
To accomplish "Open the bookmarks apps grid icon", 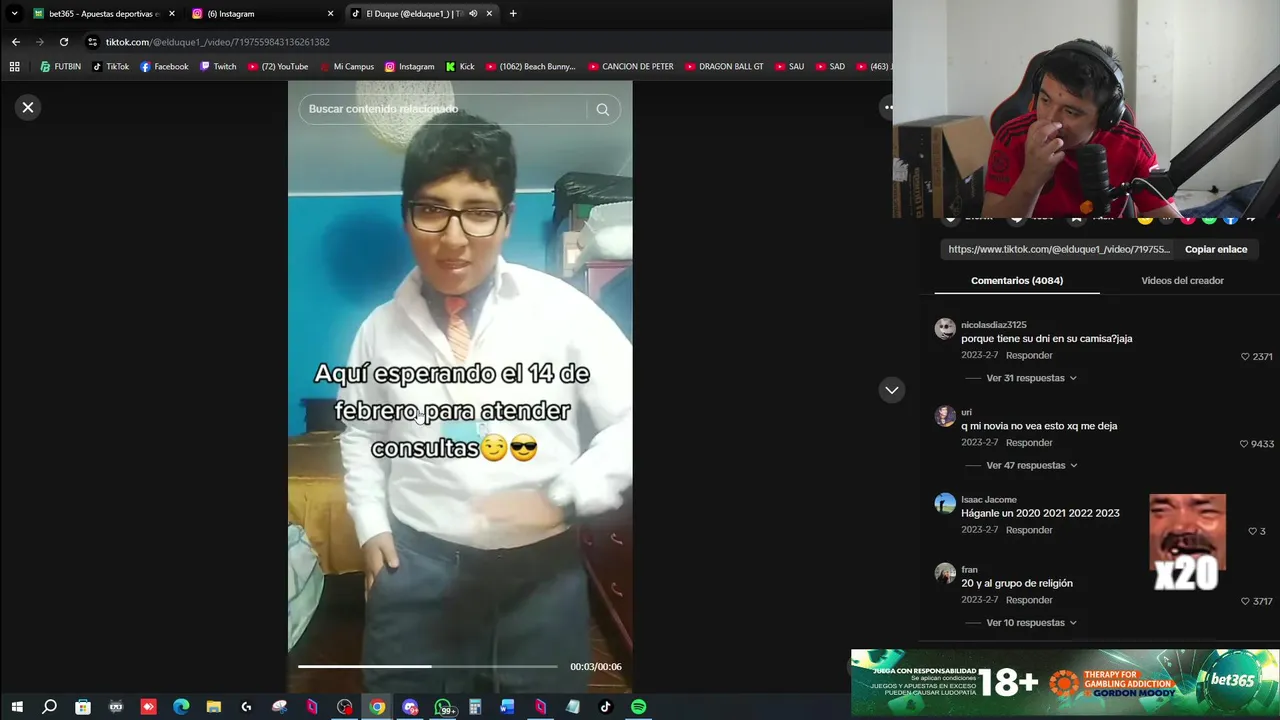I will pos(14,67).
